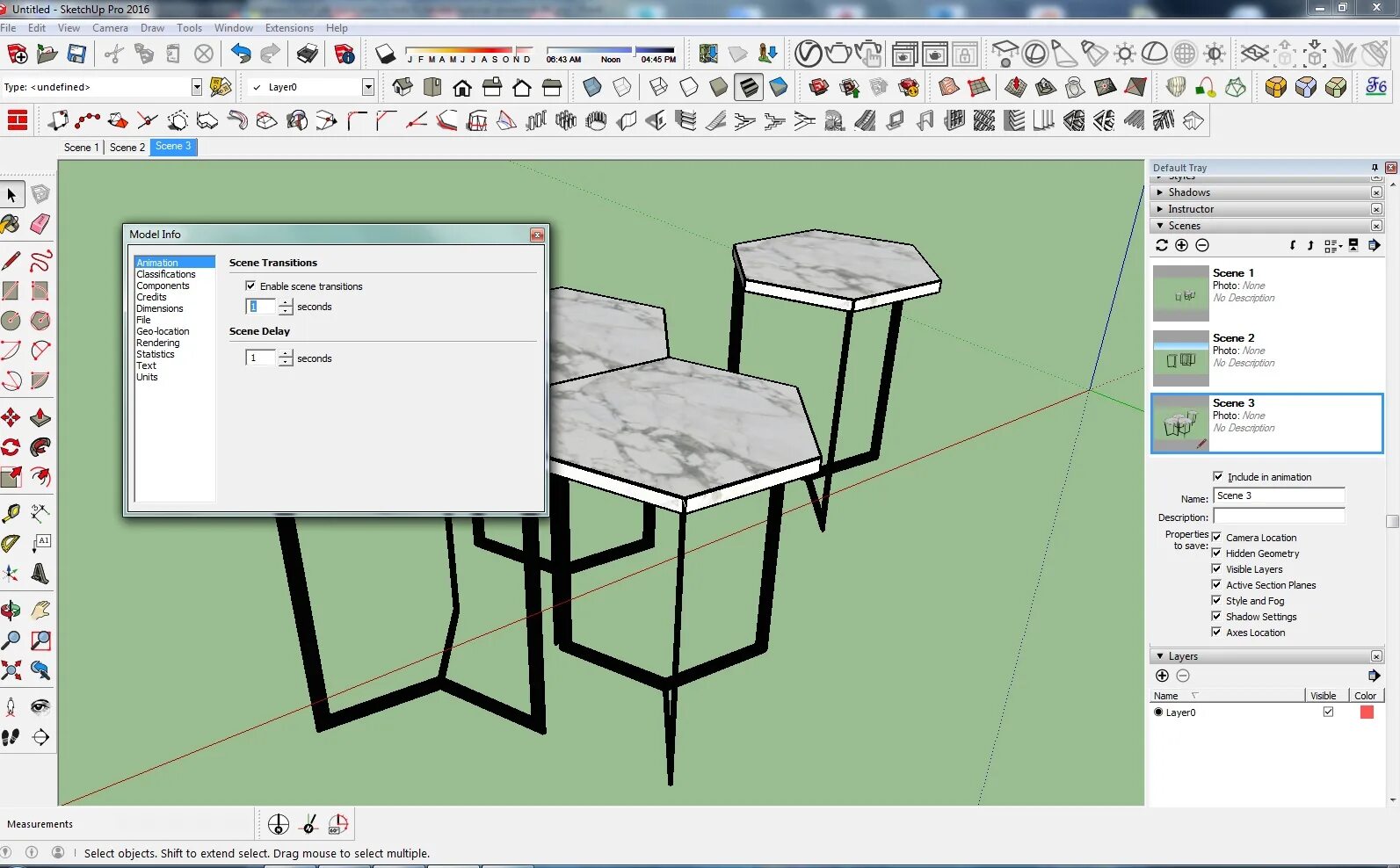
Task: Click the Undo arrow icon
Action: click(241, 54)
